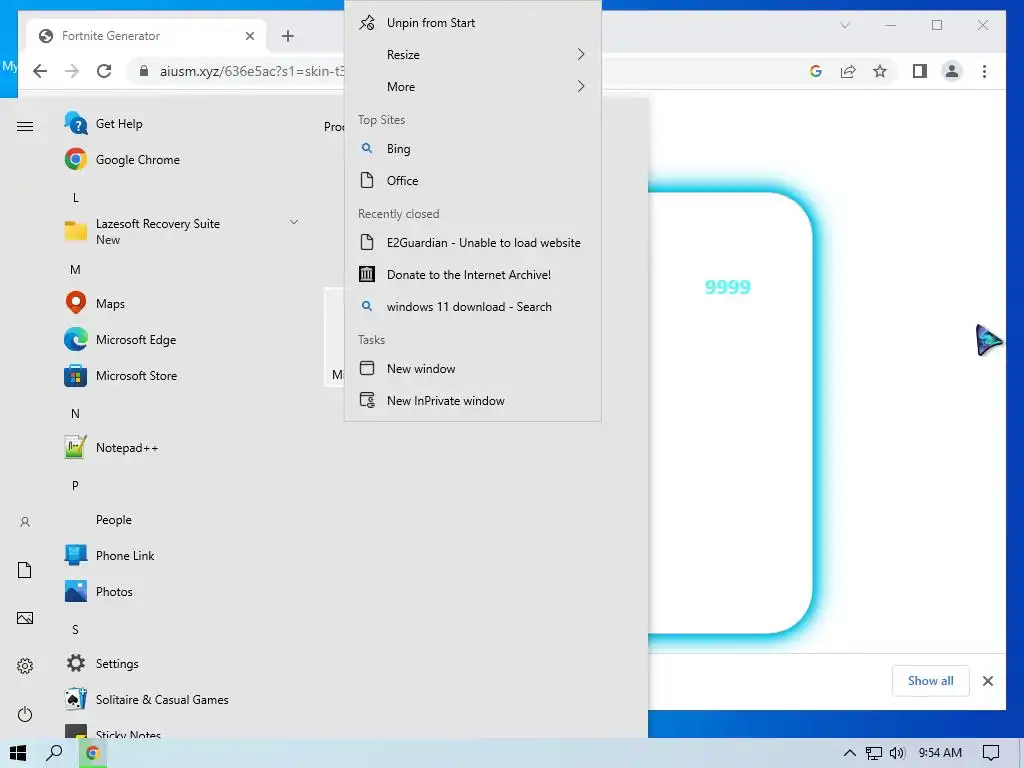1024x768 pixels.
Task: Open Chrome profile avatar menu
Action: point(952,71)
